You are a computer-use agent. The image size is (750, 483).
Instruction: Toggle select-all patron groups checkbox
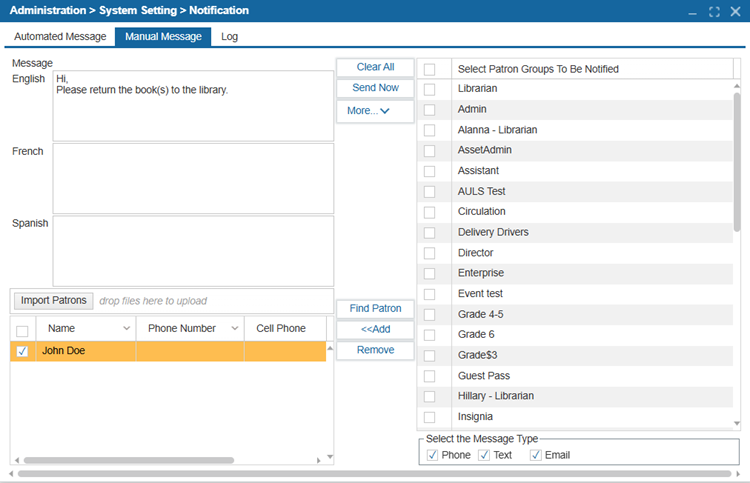pyautogui.click(x=430, y=69)
